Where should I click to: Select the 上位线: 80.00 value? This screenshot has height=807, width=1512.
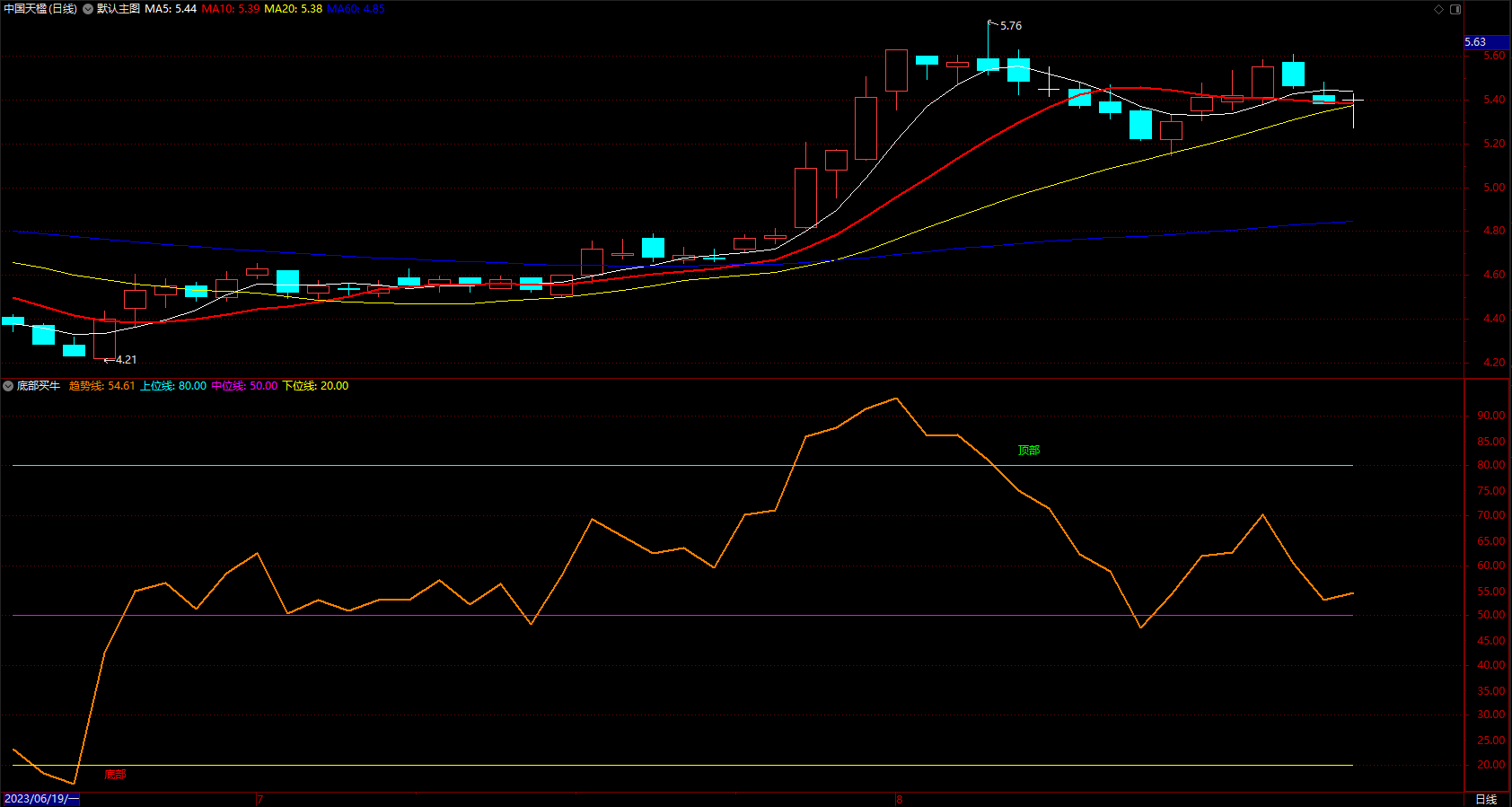(173, 386)
